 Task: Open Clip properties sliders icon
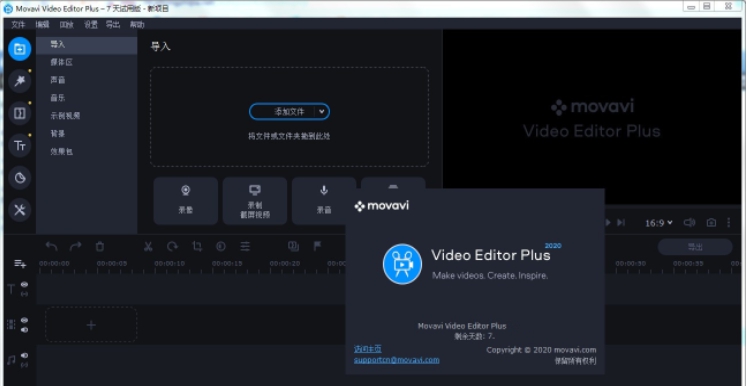click(x=245, y=246)
